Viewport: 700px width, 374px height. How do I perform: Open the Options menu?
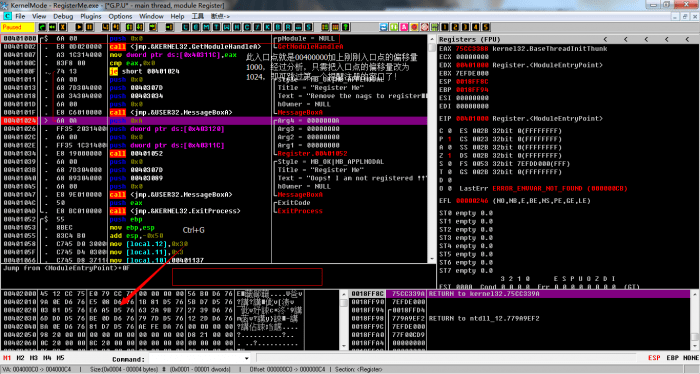120,16
